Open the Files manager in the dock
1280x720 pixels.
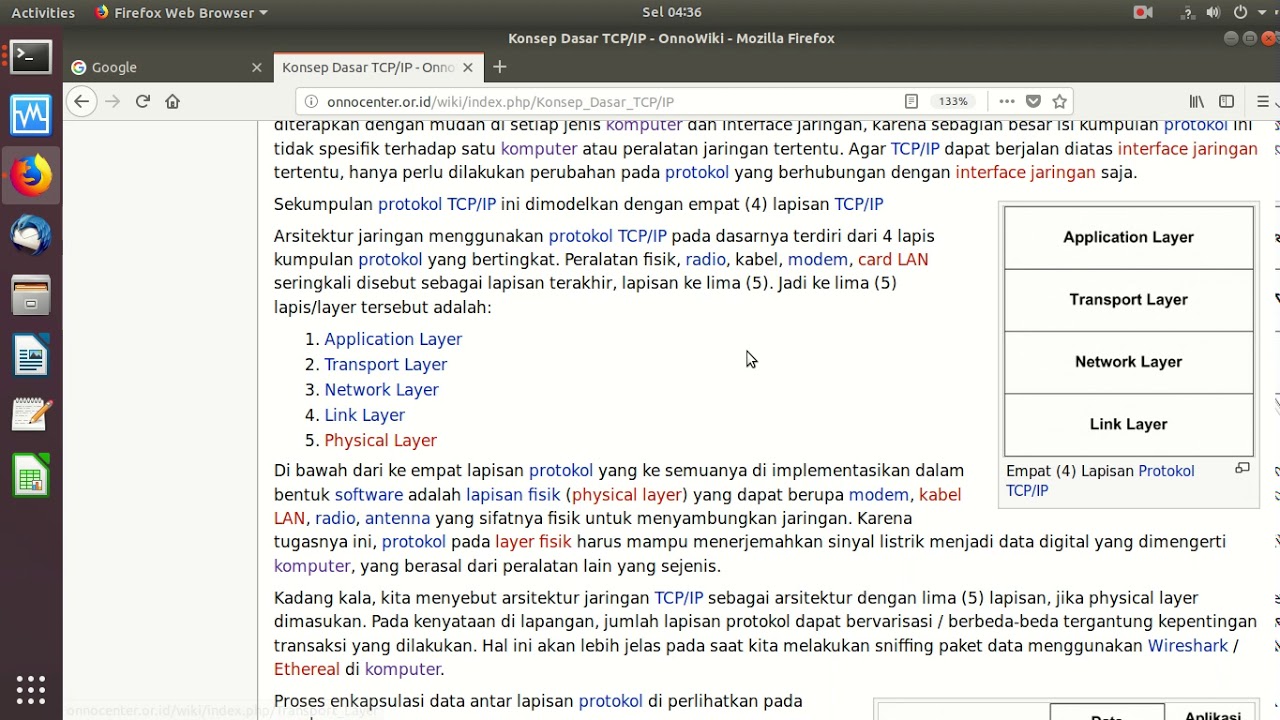(x=31, y=296)
